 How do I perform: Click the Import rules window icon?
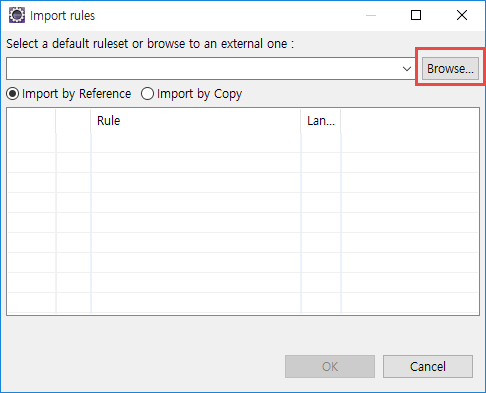pyautogui.click(x=17, y=15)
